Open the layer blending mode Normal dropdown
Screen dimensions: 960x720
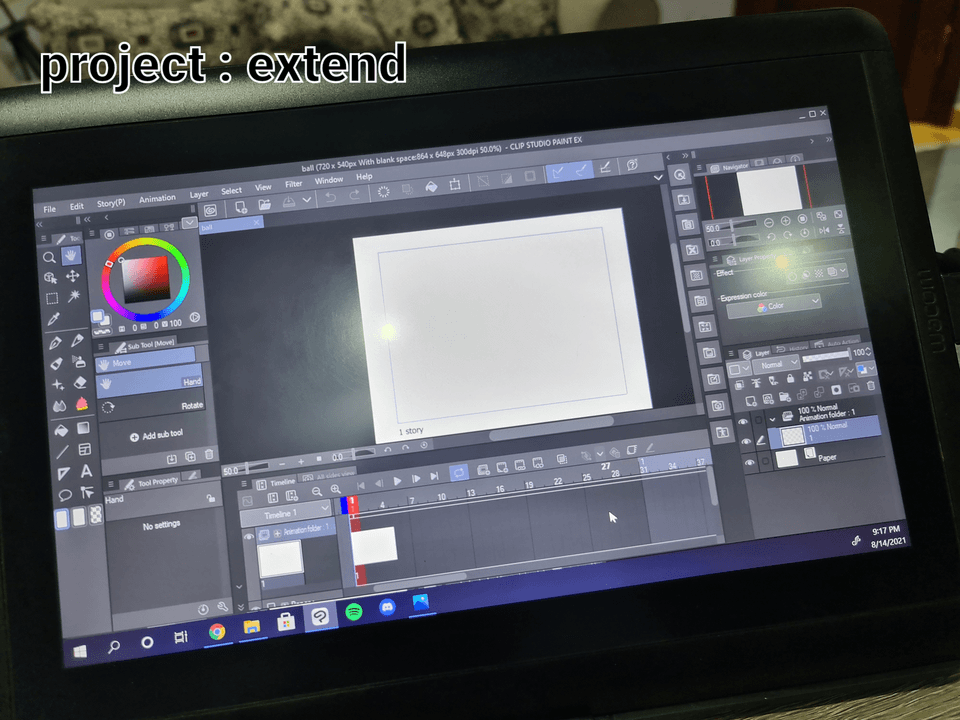click(776, 364)
